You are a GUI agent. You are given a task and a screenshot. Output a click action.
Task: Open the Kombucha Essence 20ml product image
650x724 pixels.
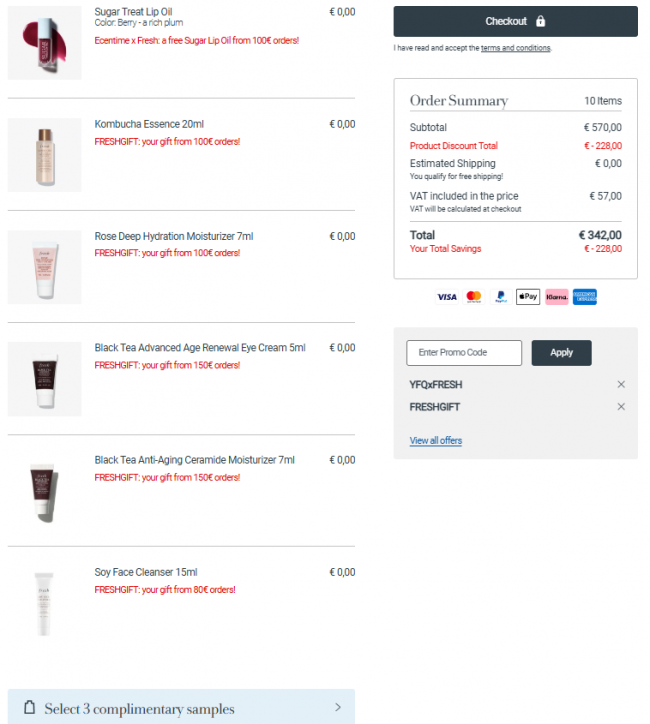pyautogui.click(x=44, y=155)
